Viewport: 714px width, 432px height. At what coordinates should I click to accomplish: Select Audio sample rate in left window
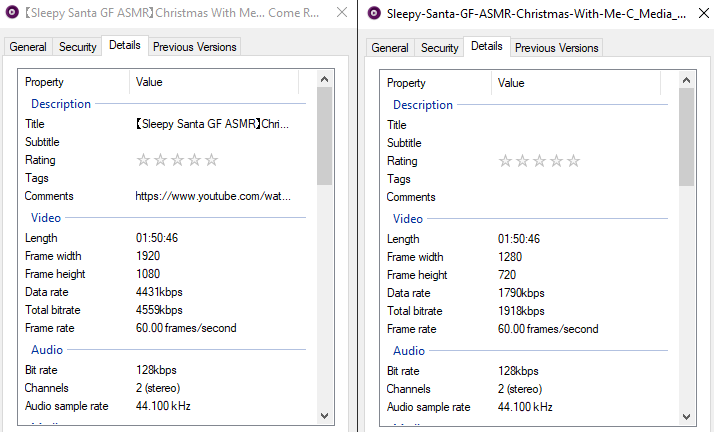pyautogui.click(x=163, y=406)
